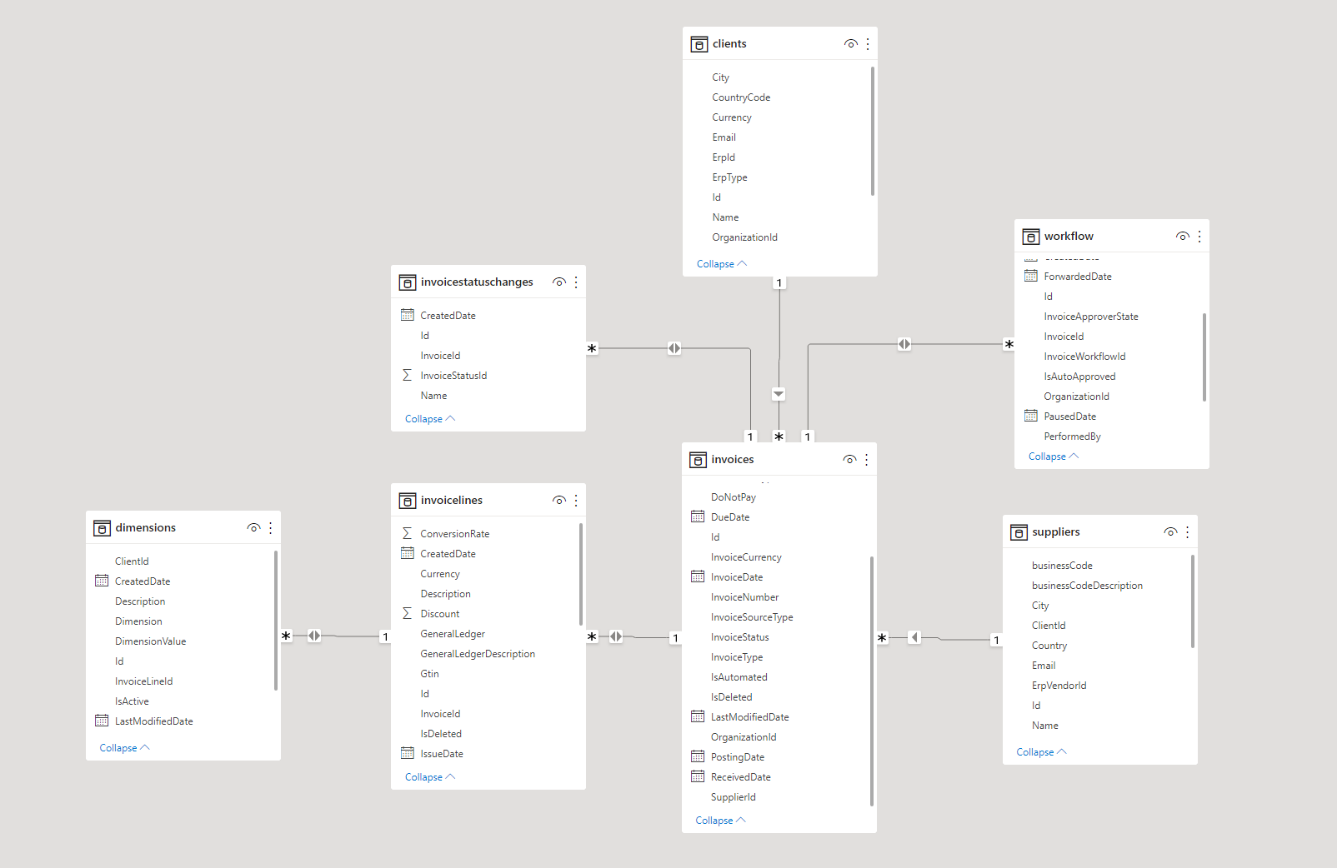1337x868 pixels.
Task: Open more options for invoicelines table
Action: [x=576, y=500]
